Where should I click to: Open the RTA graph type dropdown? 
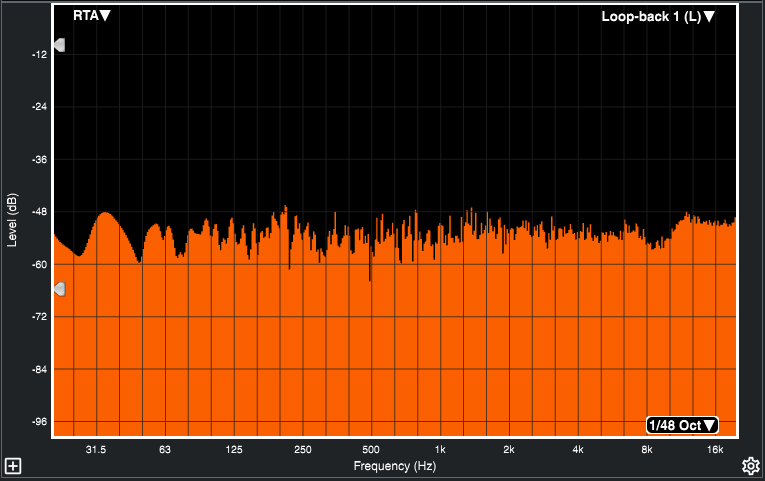[92, 16]
